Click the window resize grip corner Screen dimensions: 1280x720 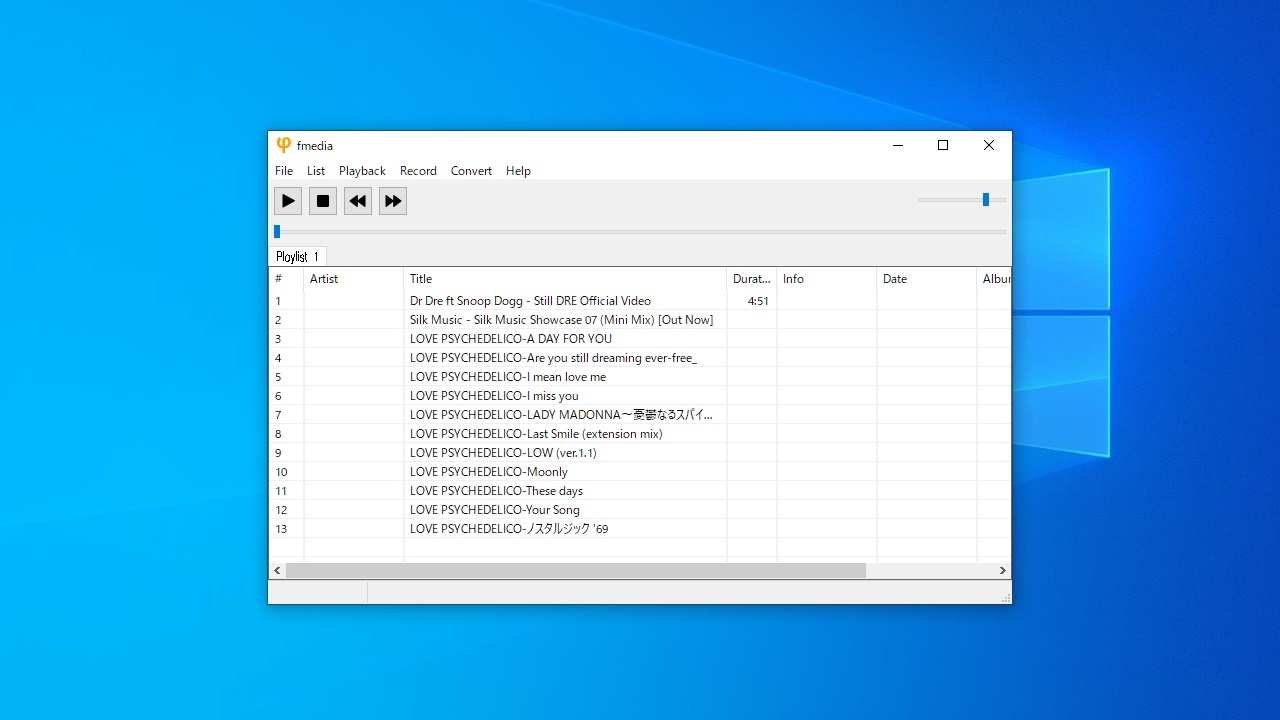pyautogui.click(x=1005, y=597)
